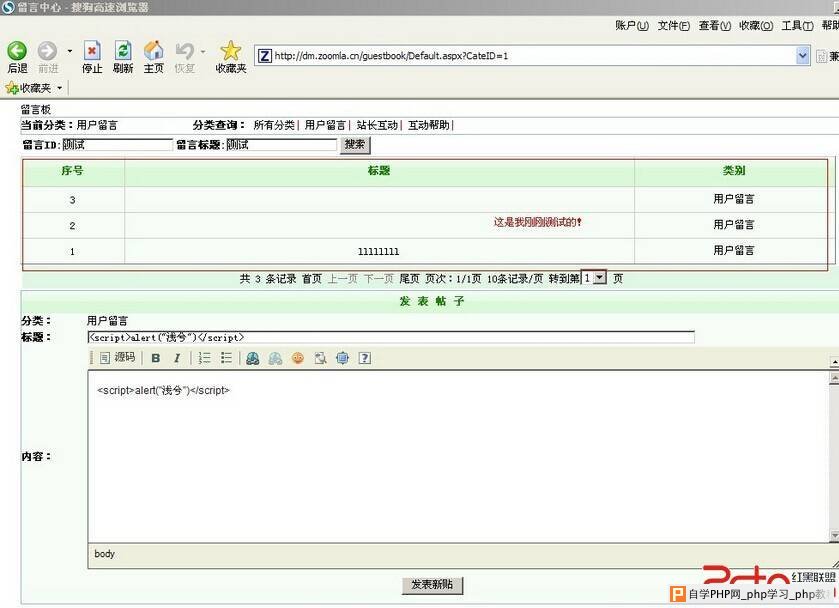The width and height of the screenshot is (839, 608).
Task: Filter by 所有分类 link
Action: coord(274,125)
